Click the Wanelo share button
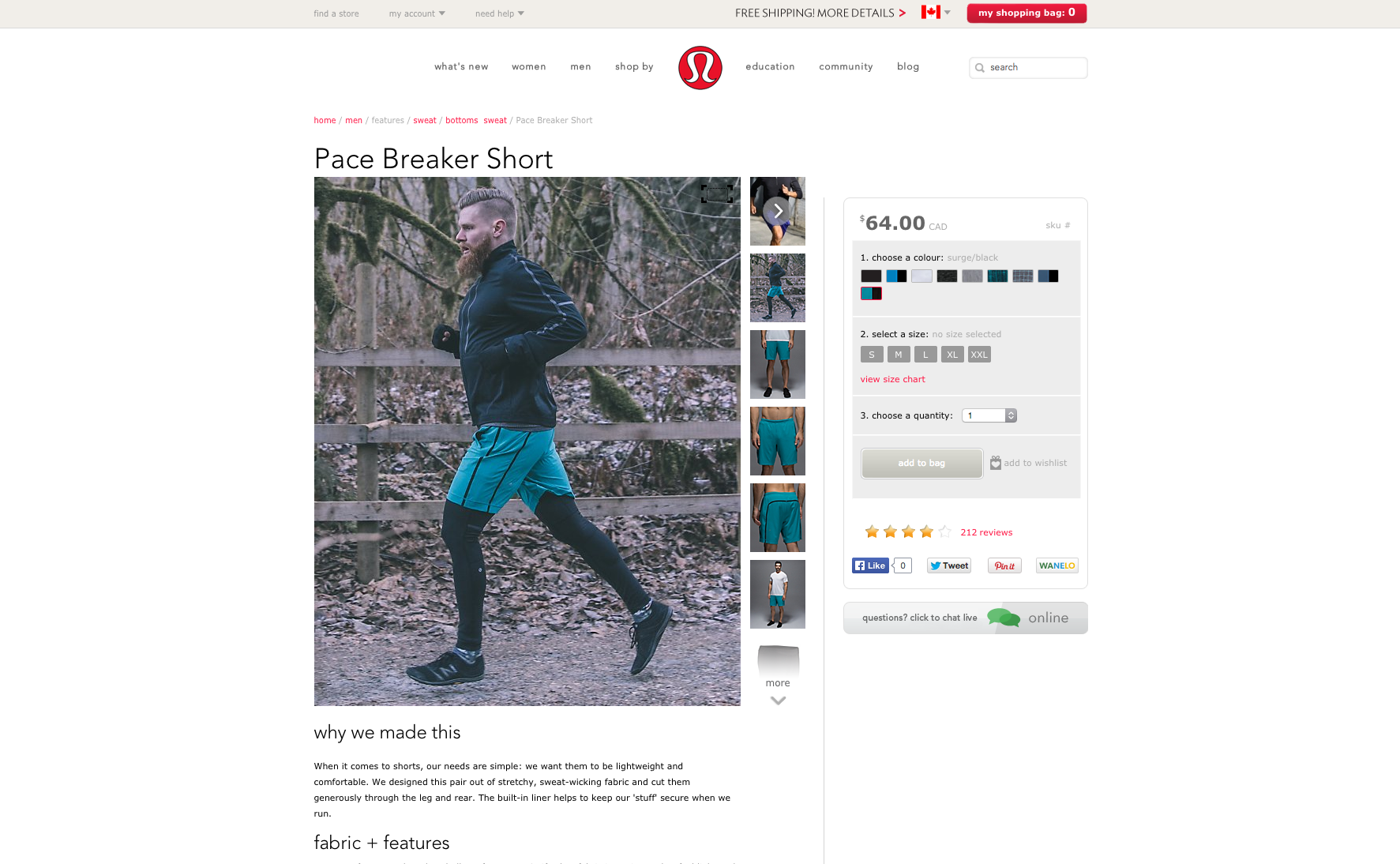 1057,565
